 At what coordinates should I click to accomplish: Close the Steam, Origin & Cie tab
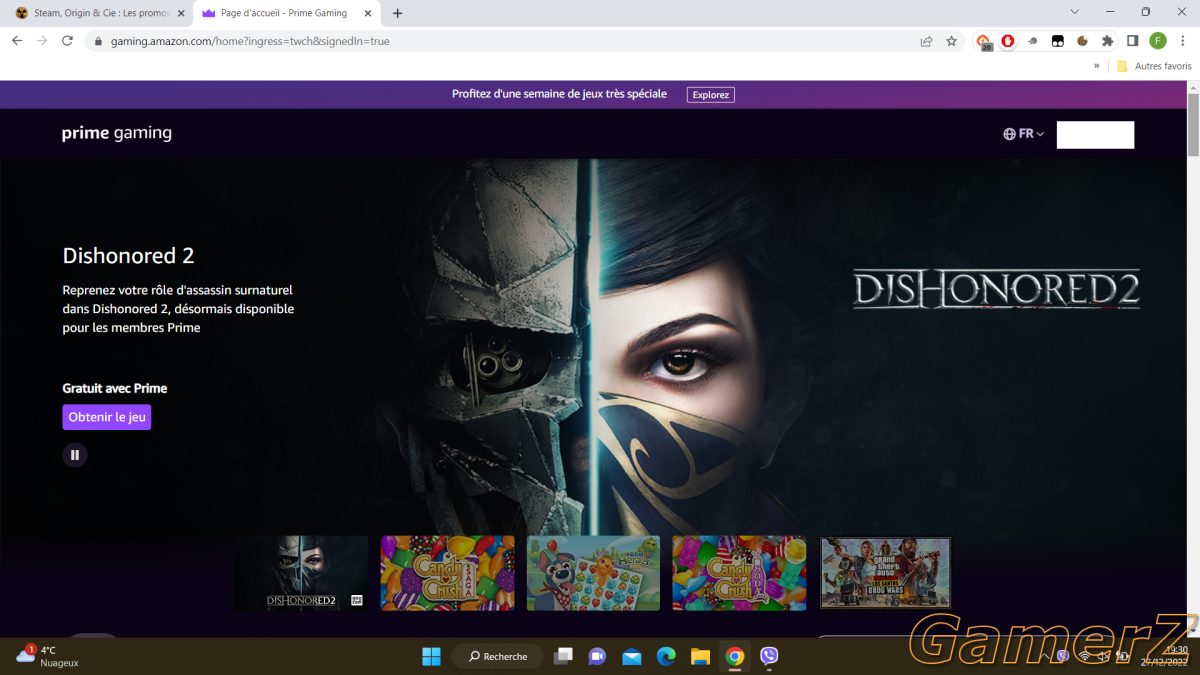tap(181, 13)
